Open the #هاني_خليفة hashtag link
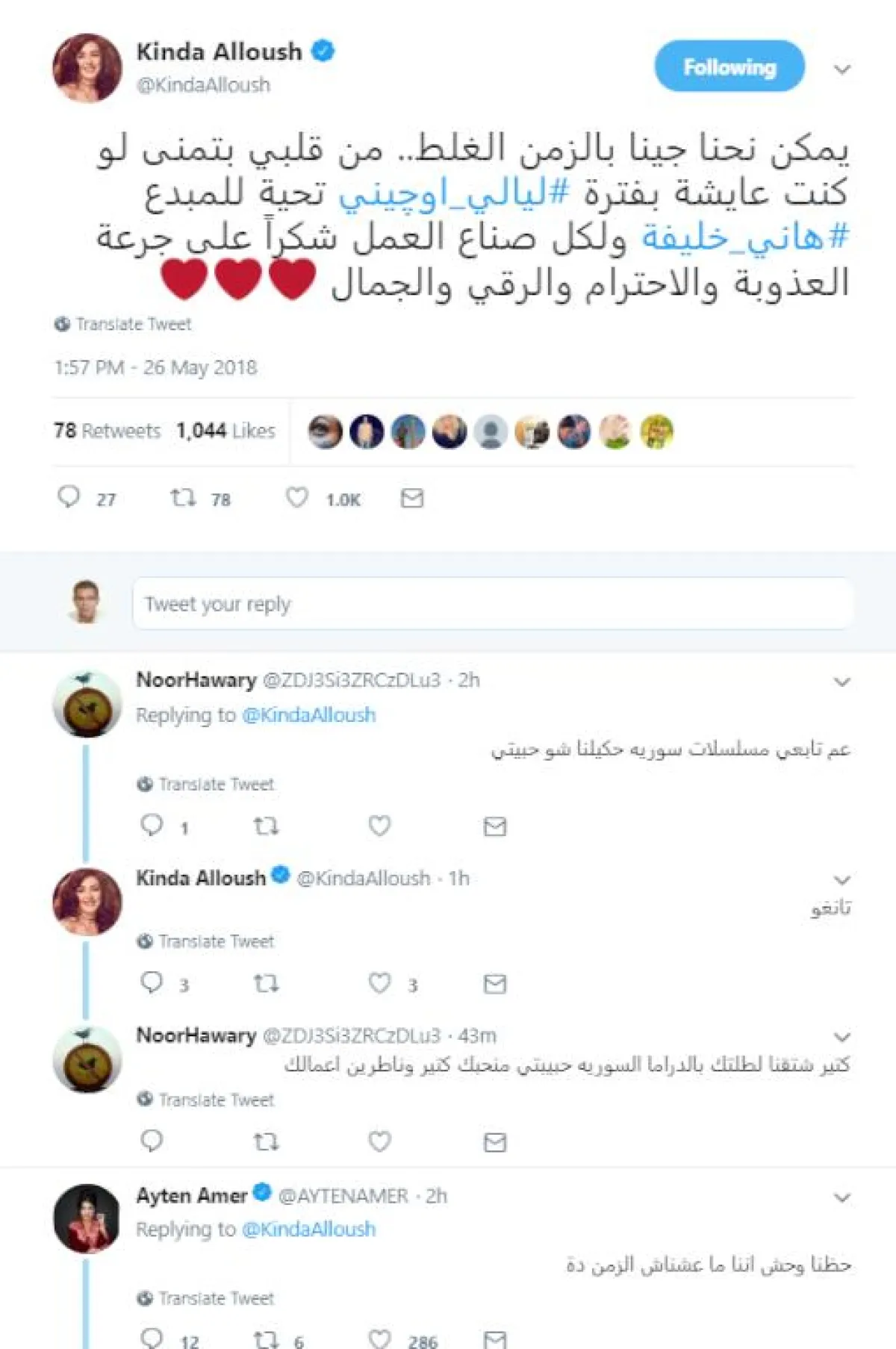Image resolution: width=896 pixels, height=1349 pixels. [745, 237]
